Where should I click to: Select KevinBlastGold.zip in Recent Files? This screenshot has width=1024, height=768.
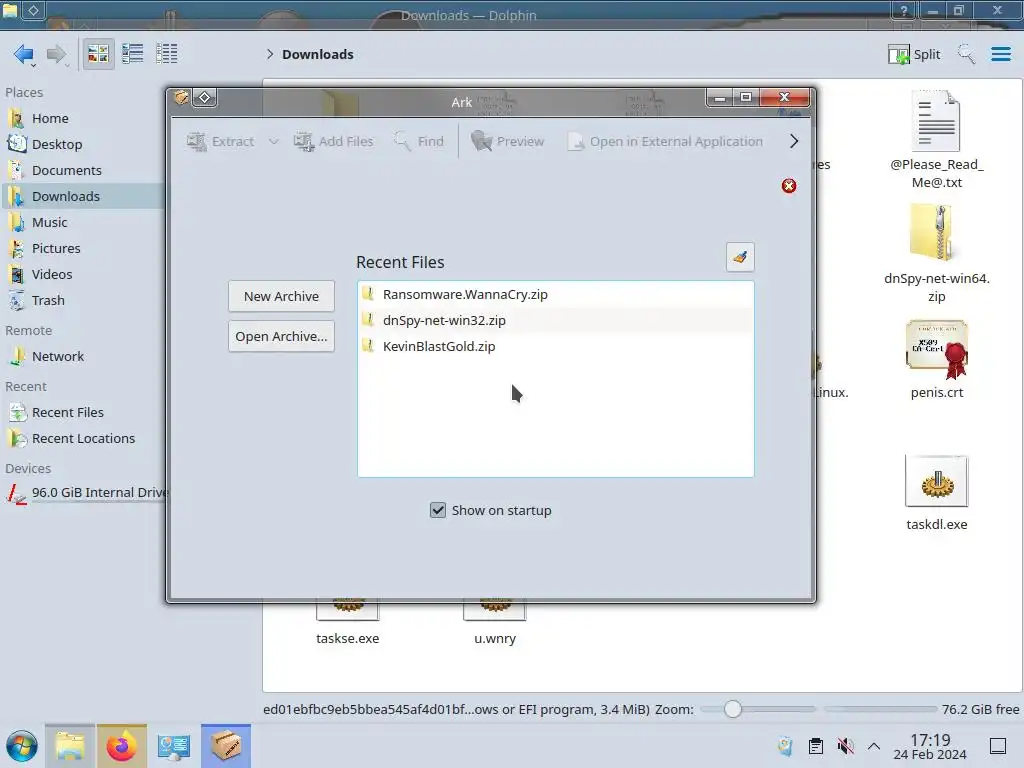(555, 347)
